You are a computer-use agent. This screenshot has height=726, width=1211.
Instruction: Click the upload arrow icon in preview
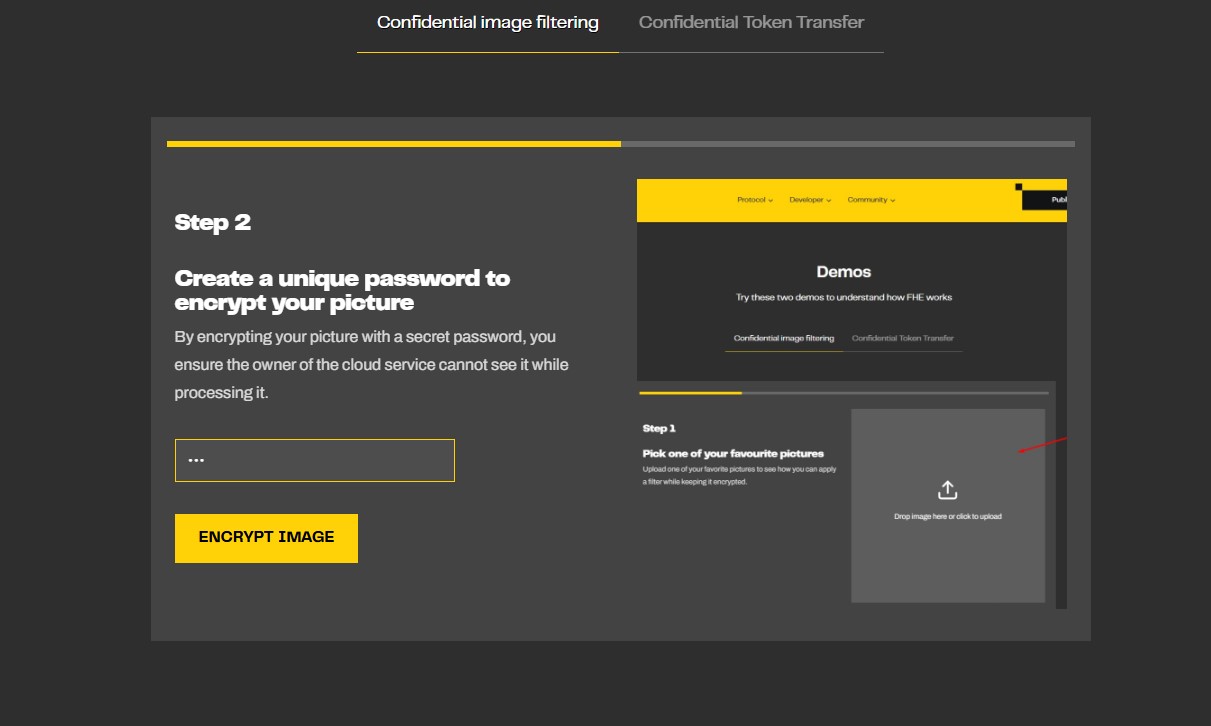(947, 490)
